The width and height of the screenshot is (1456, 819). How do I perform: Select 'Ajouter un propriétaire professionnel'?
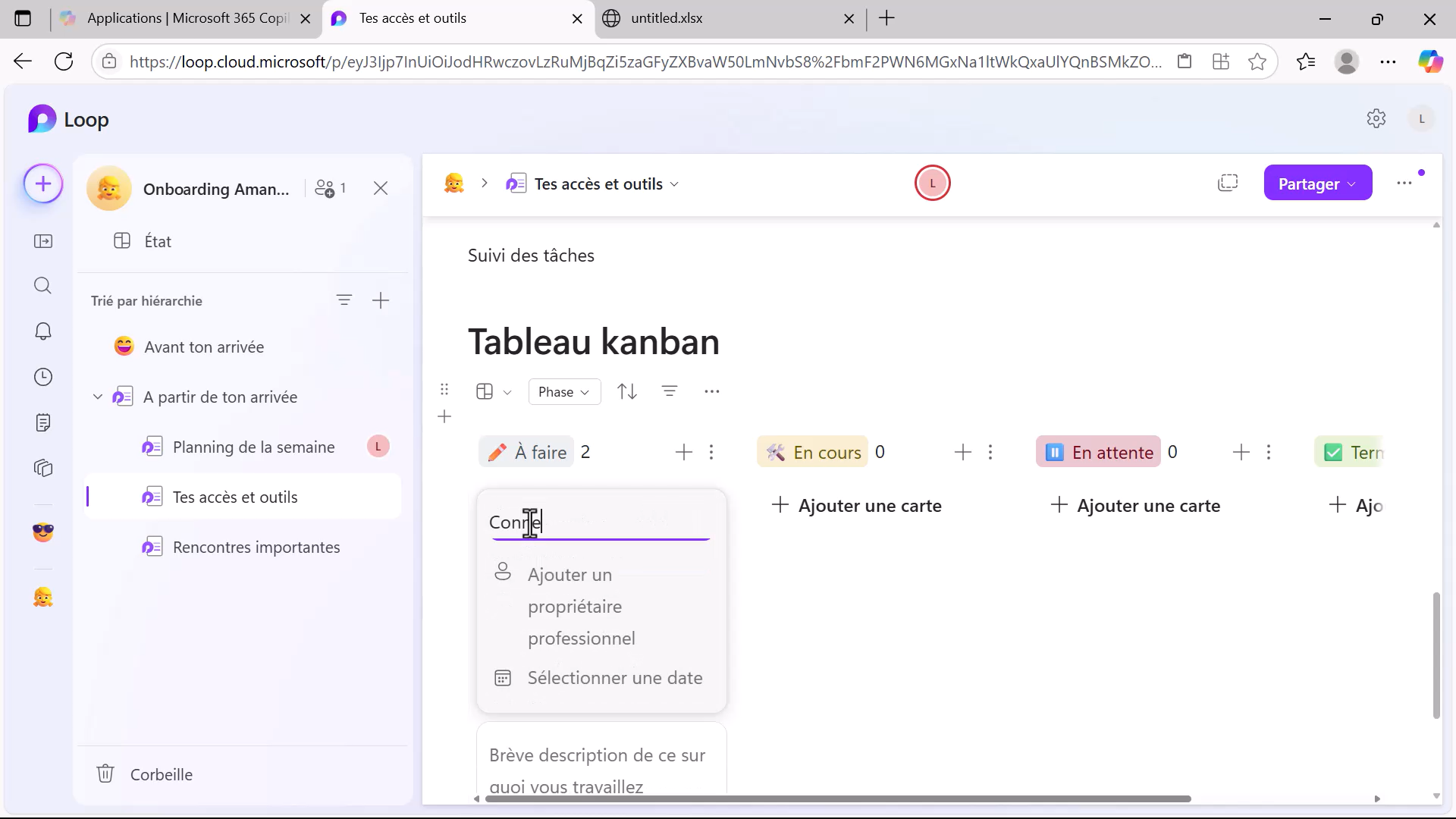[582, 606]
